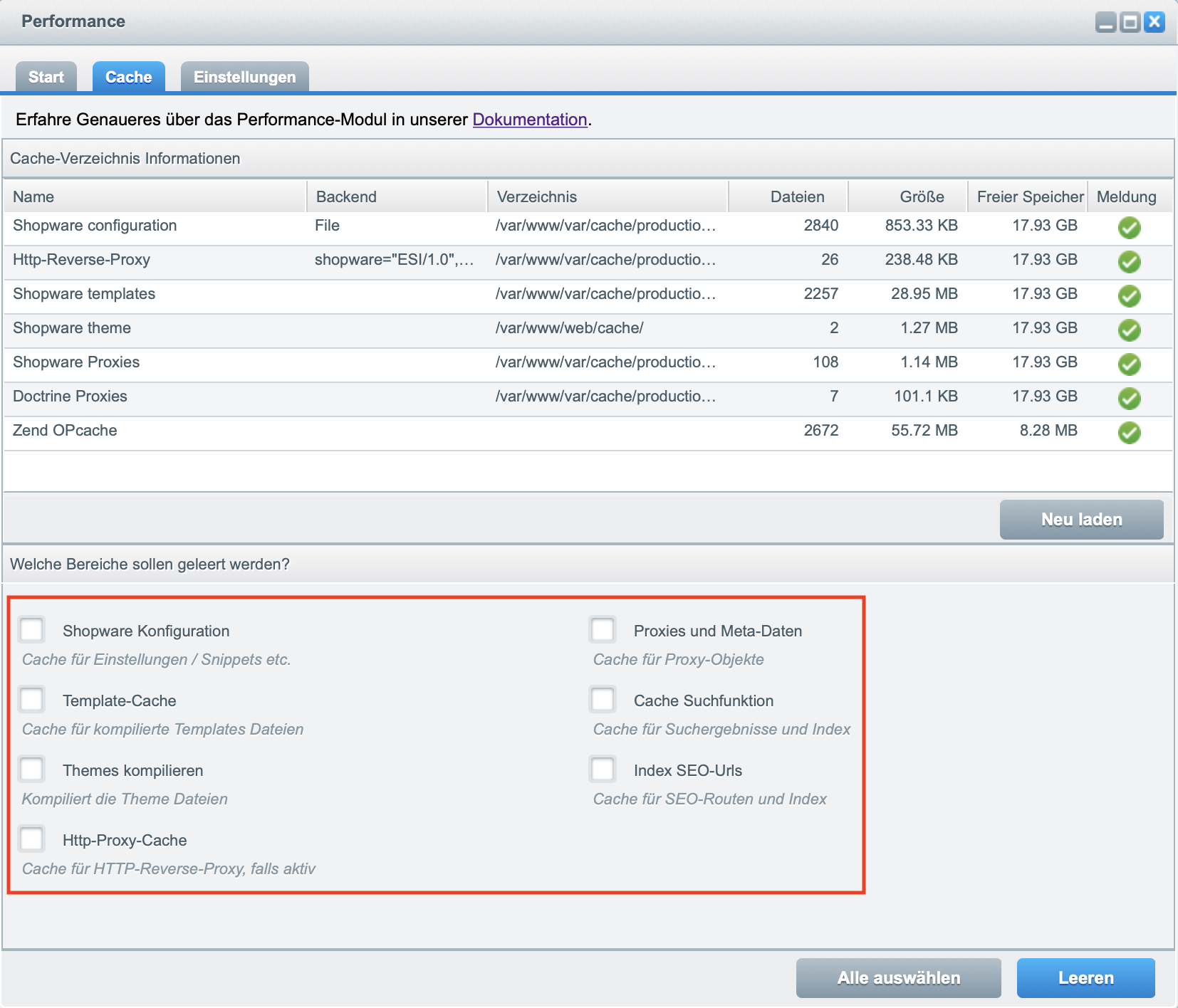1178x1008 pixels.
Task: Click the Leeren button
Action: click(1086, 978)
